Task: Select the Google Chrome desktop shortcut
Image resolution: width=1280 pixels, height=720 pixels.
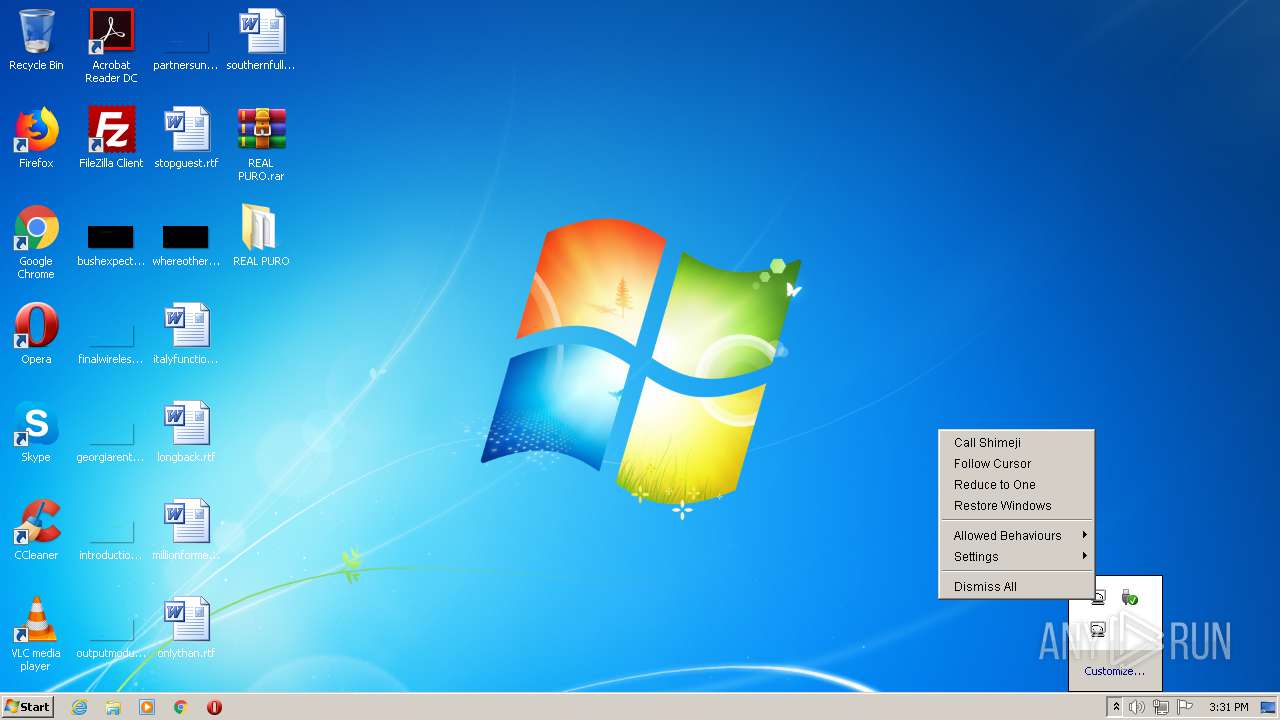Action: coord(36,242)
